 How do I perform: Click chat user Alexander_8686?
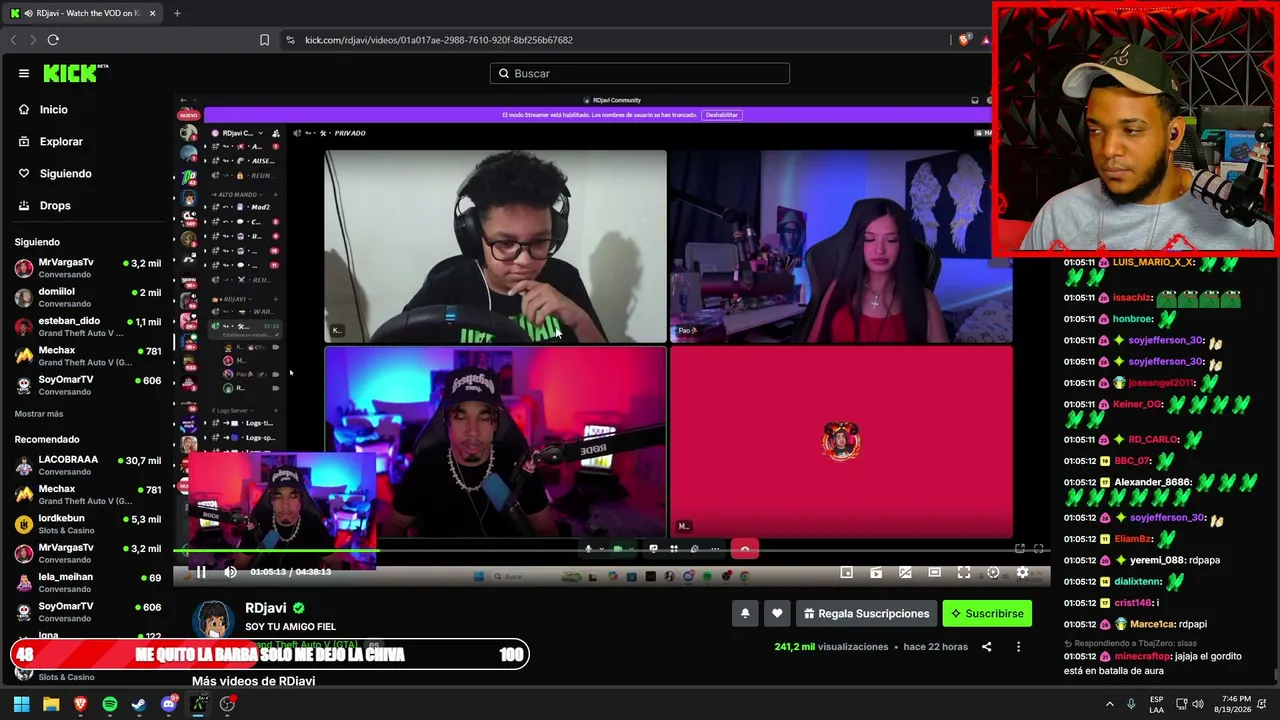tap(1153, 482)
